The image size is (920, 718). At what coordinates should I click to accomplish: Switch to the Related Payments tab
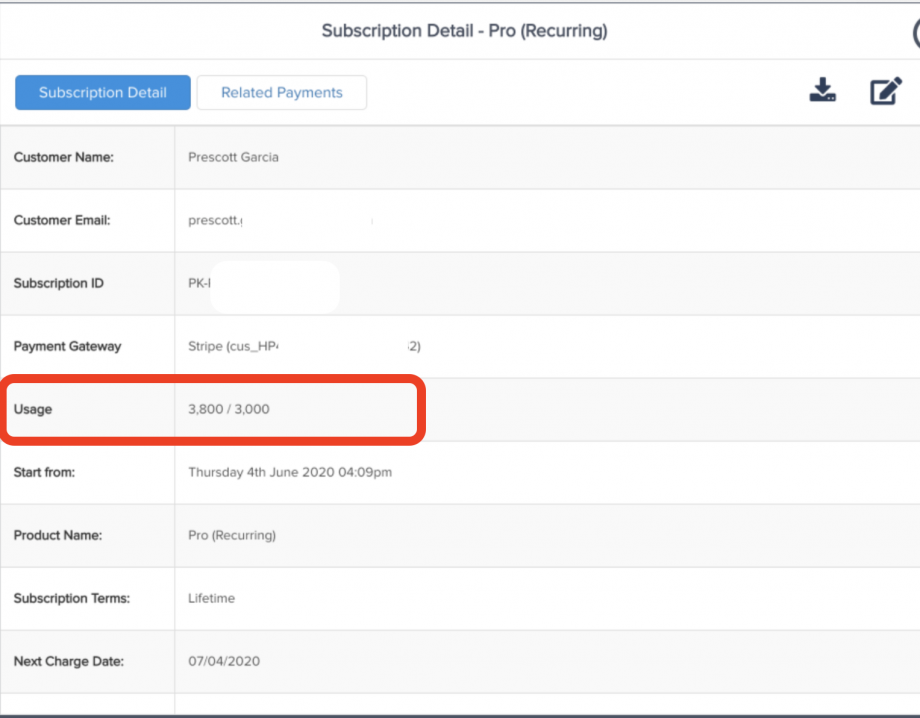pyautogui.click(x=281, y=93)
